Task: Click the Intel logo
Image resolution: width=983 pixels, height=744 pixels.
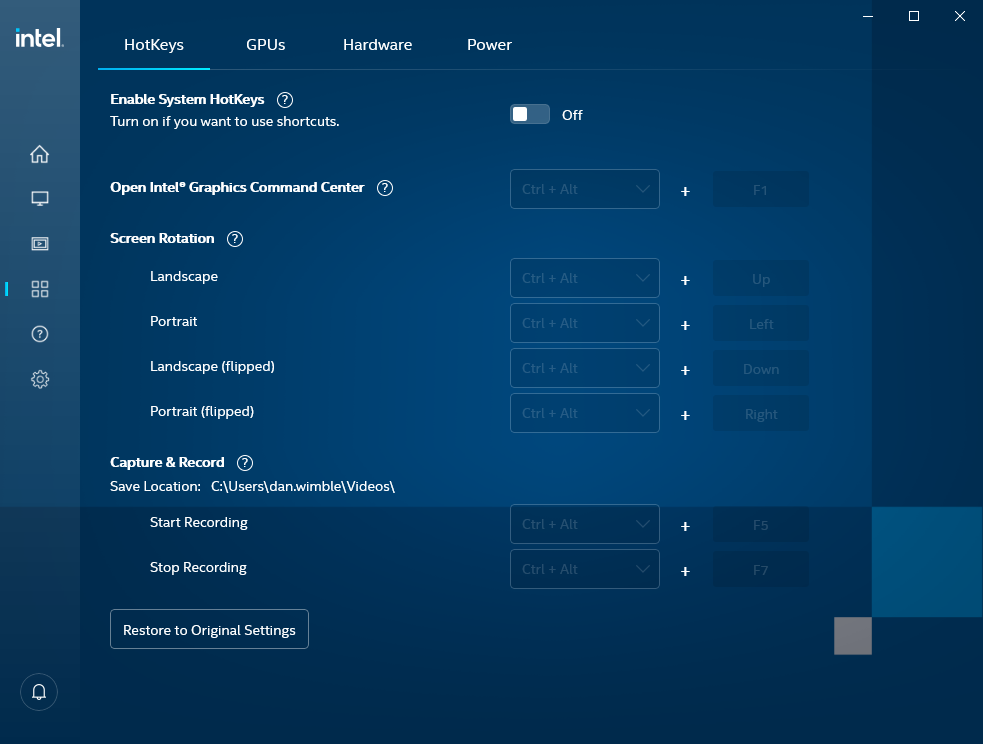Action: coord(39,38)
